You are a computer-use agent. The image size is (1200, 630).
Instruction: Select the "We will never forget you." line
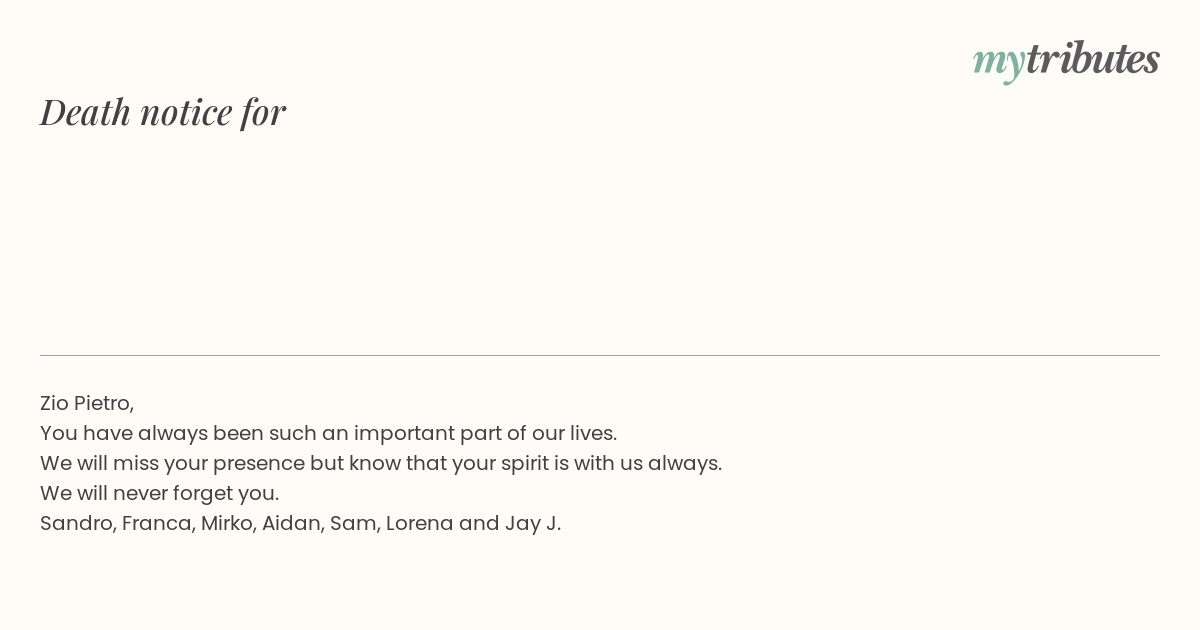click(x=160, y=493)
